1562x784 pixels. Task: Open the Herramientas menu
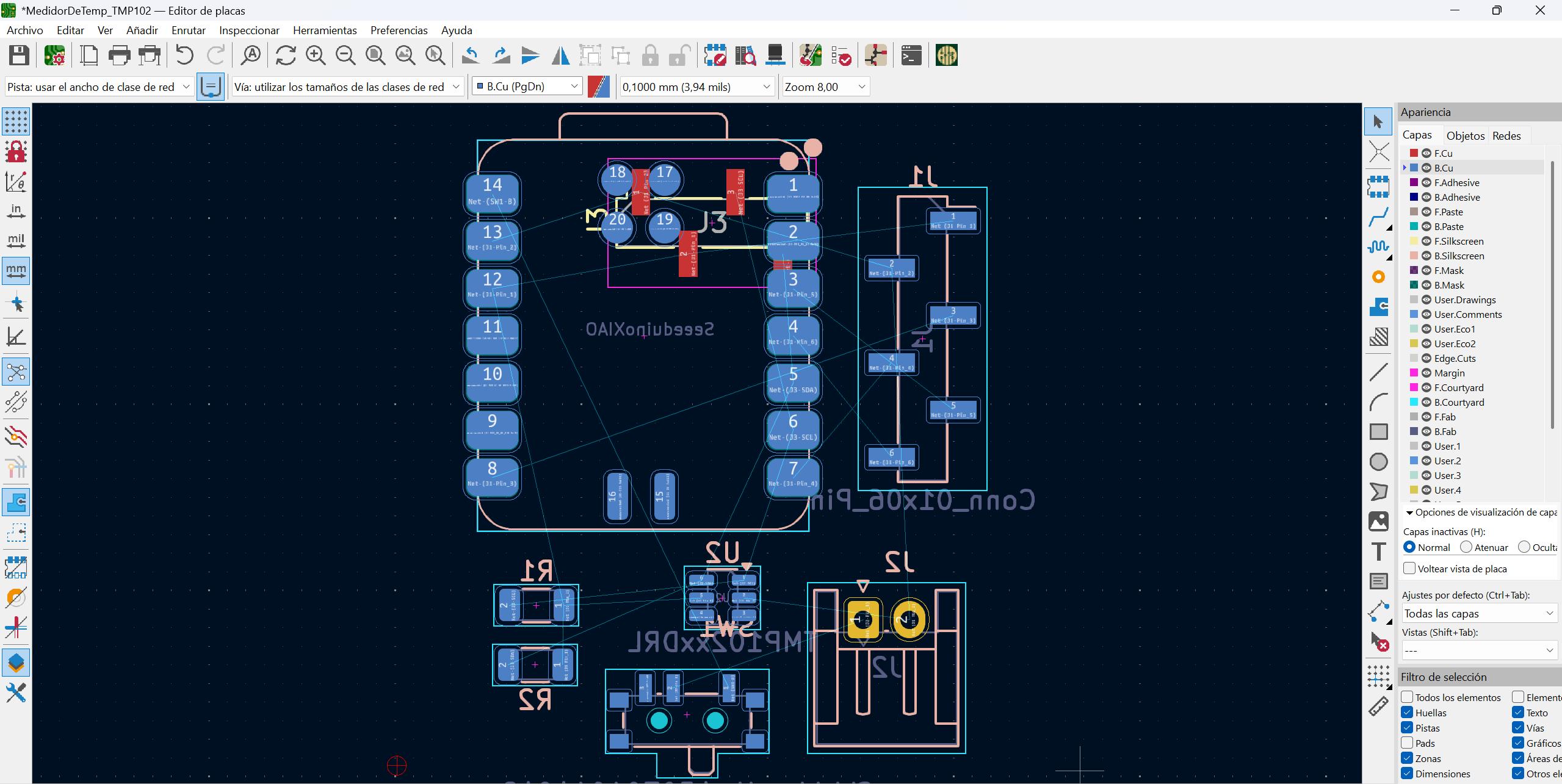(x=325, y=30)
